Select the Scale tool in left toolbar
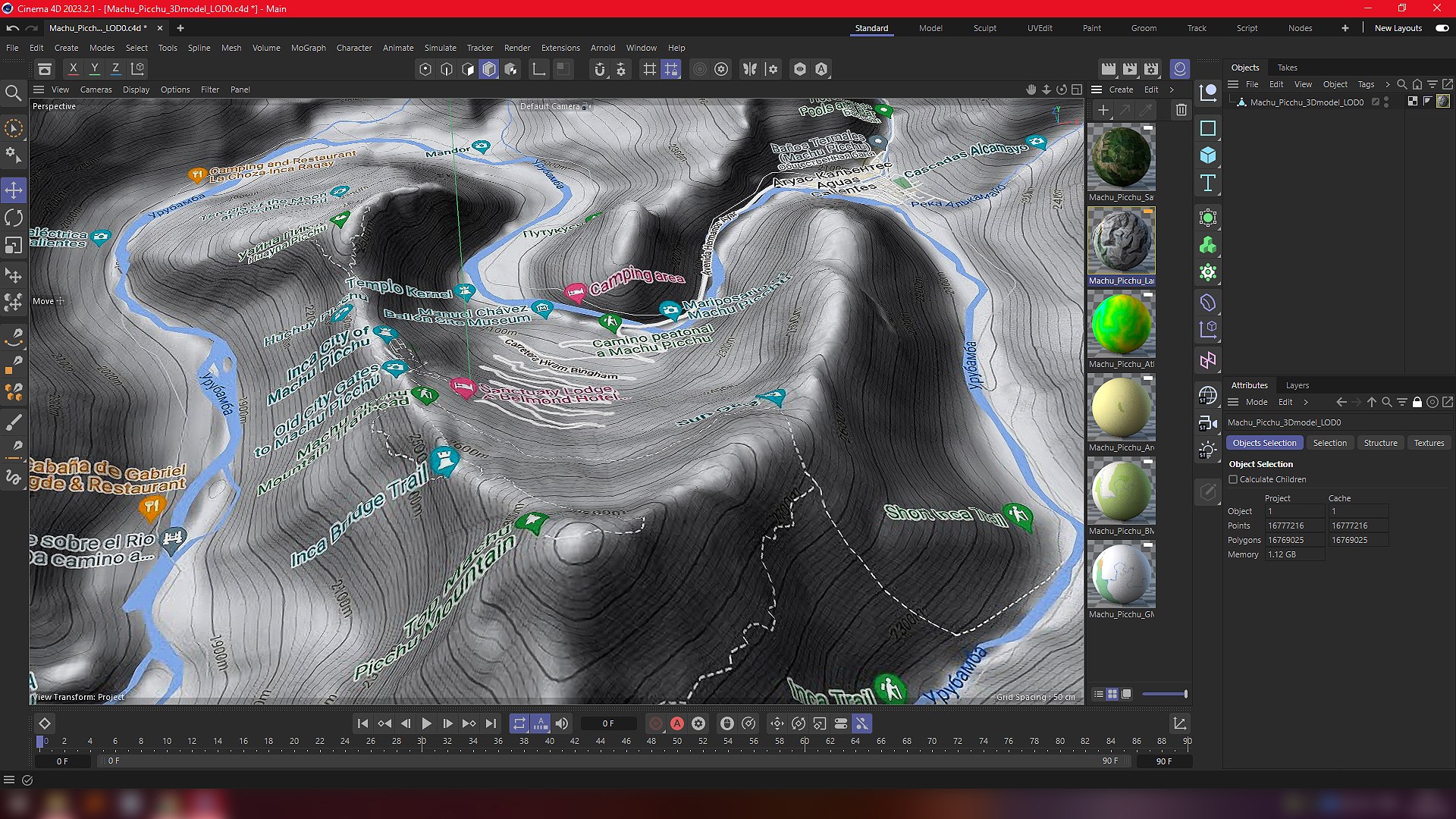 coord(14,246)
